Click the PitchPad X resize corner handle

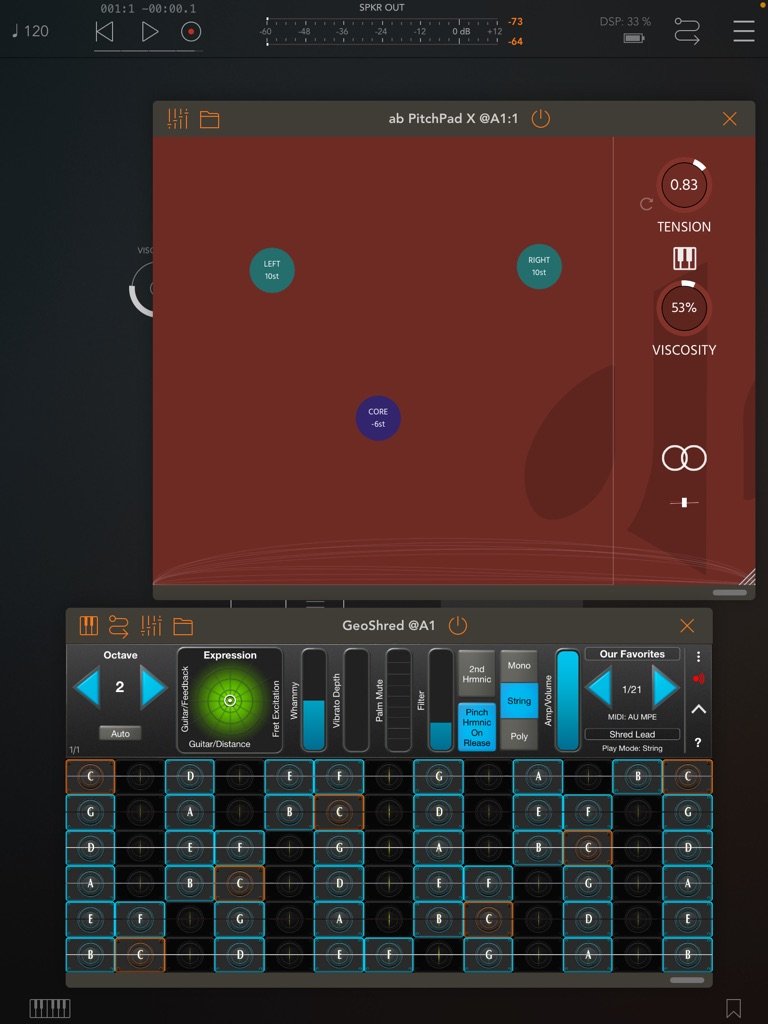(747, 576)
